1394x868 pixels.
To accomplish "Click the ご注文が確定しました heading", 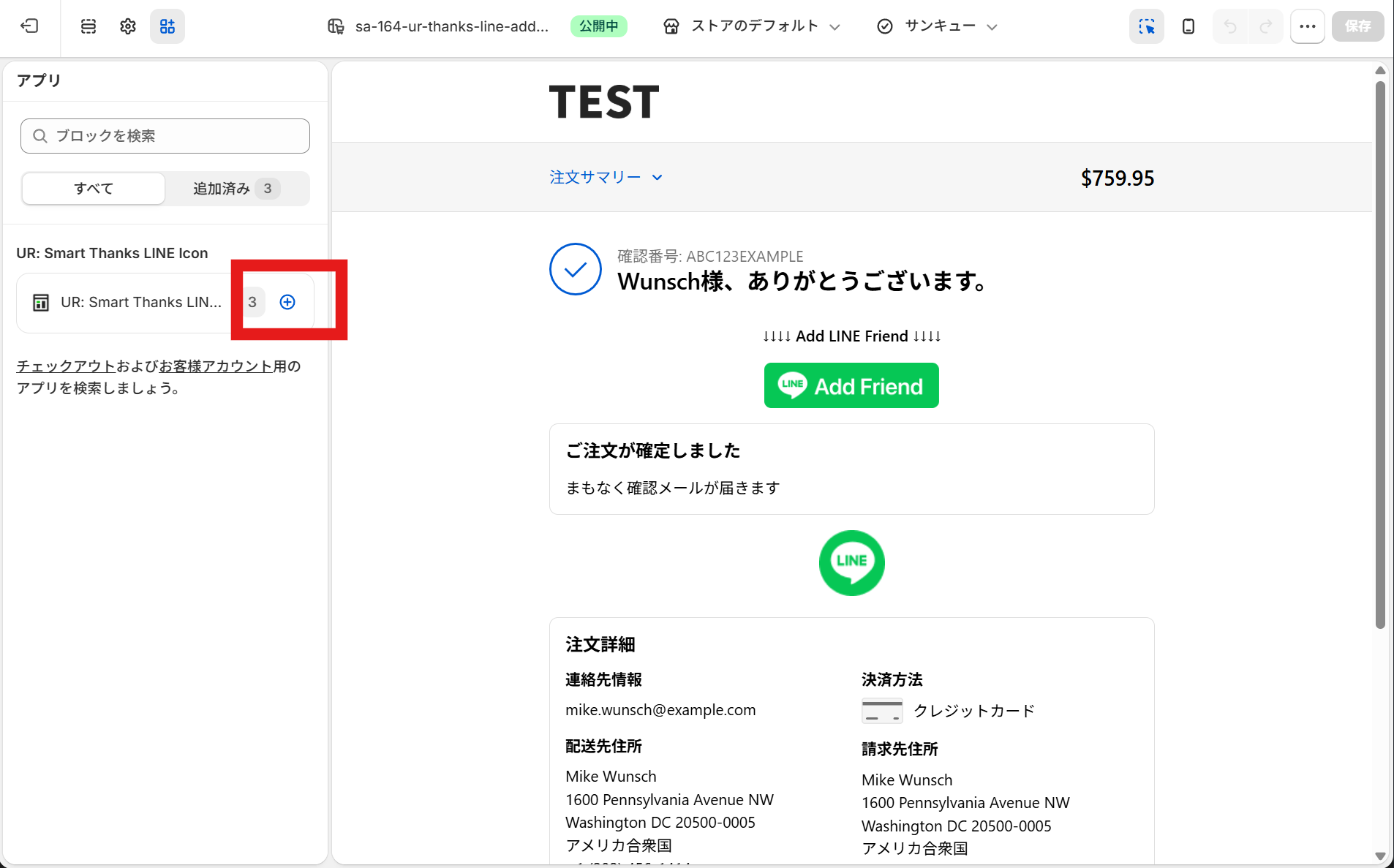I will [x=653, y=450].
